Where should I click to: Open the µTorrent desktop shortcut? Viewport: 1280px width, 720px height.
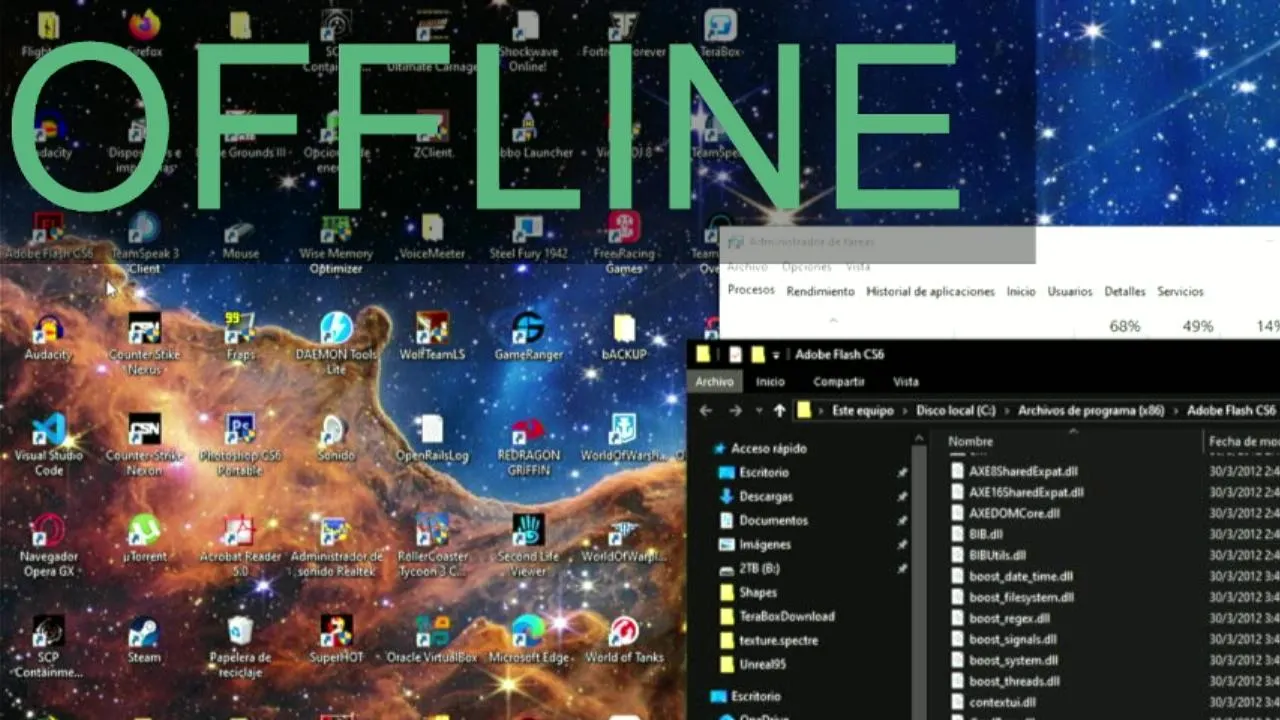(144, 538)
